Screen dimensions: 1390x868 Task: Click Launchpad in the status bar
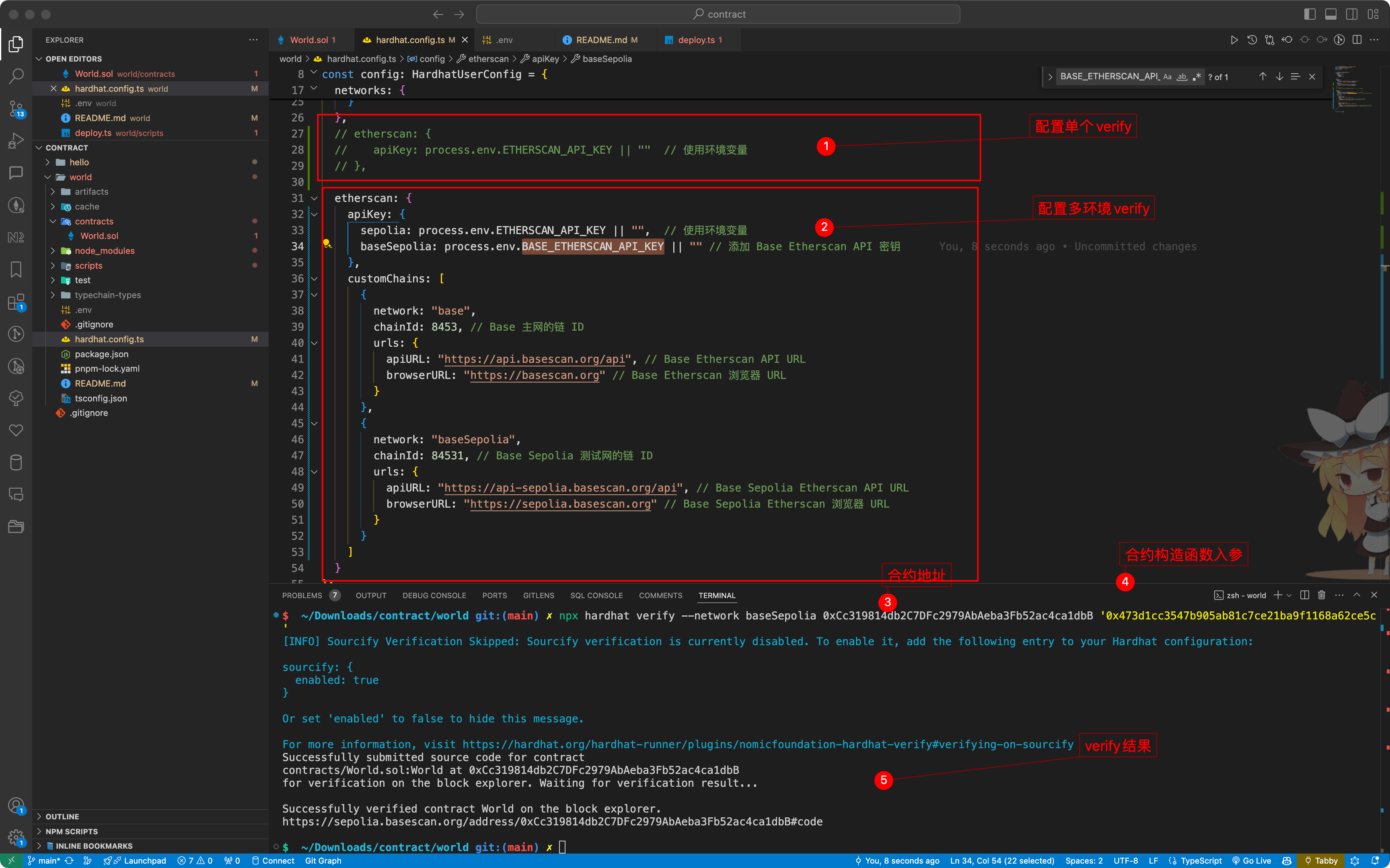(136, 860)
